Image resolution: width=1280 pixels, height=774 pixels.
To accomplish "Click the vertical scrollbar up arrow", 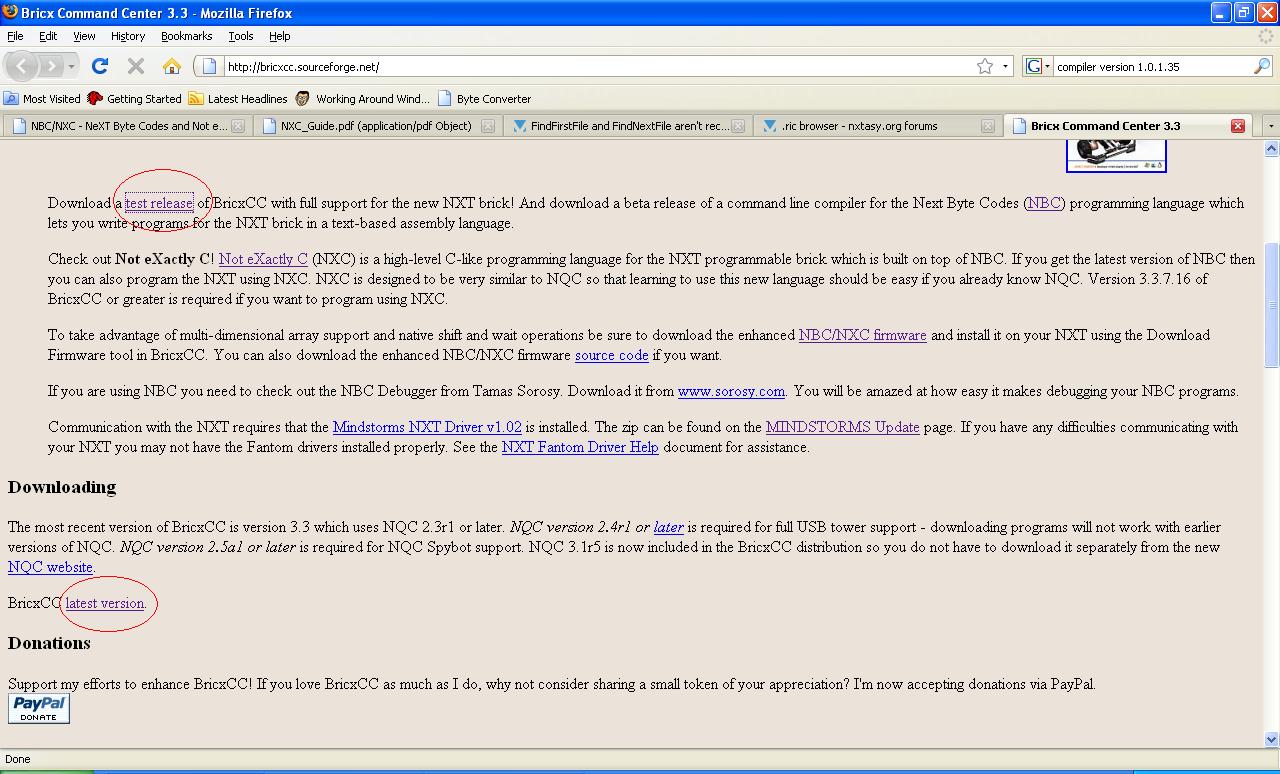I will point(1272,149).
